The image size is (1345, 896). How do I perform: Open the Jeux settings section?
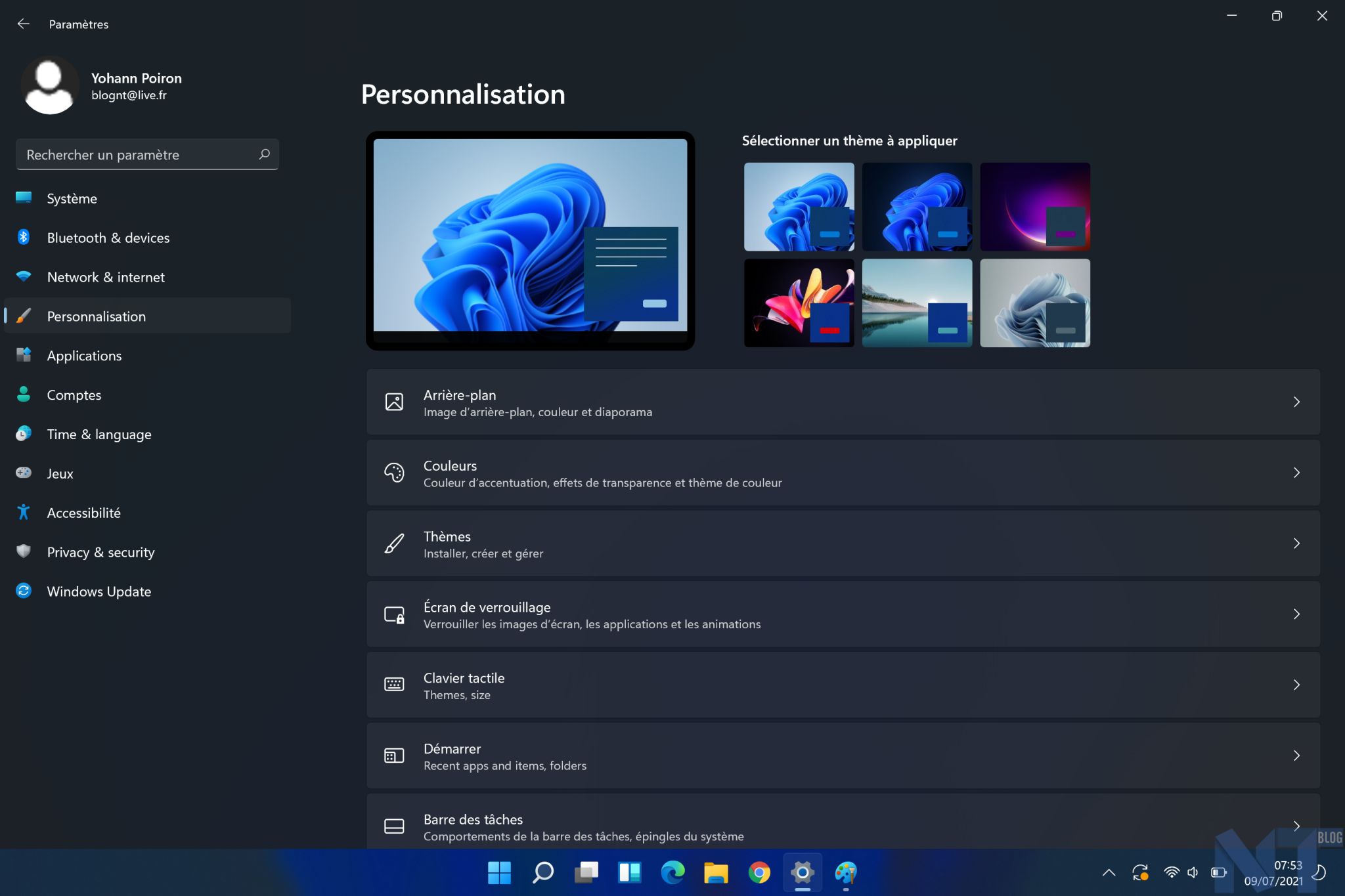(x=60, y=473)
